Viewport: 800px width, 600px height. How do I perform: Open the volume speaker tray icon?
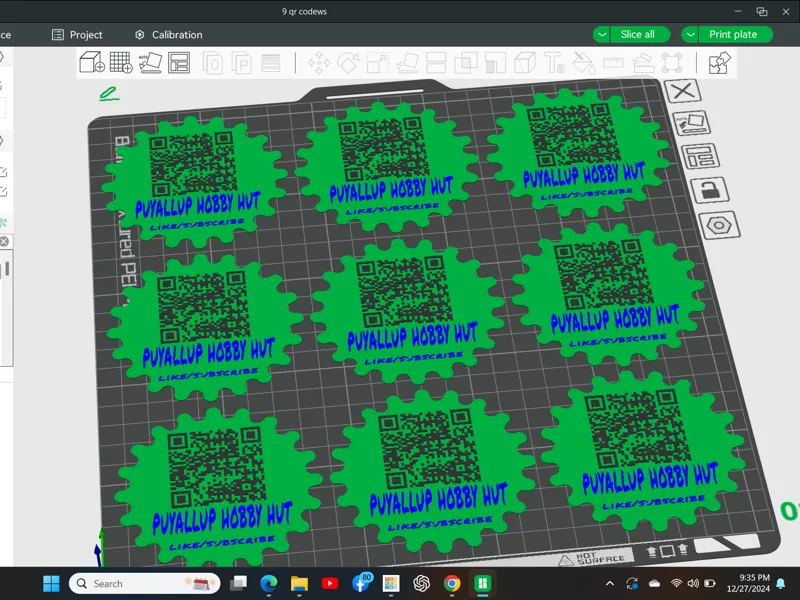click(693, 583)
